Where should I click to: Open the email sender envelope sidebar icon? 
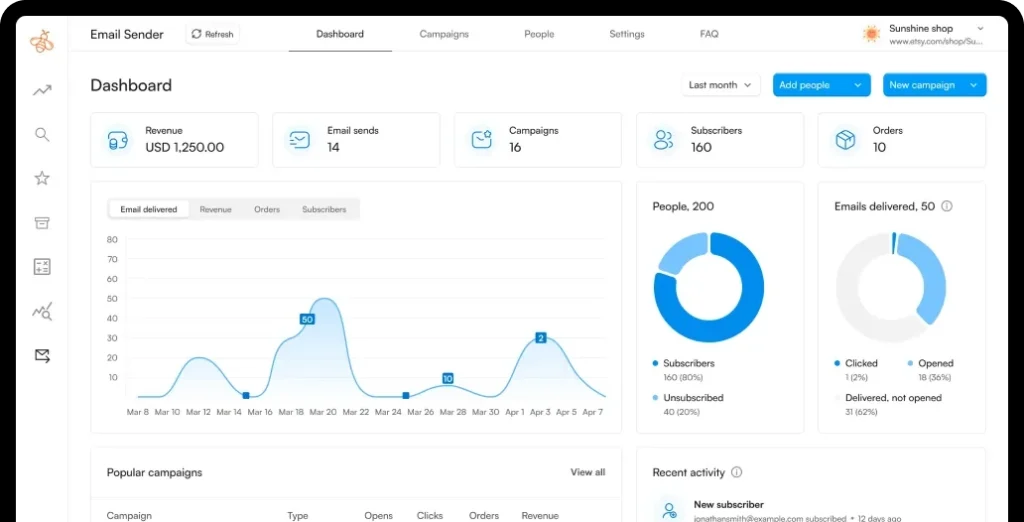(x=42, y=356)
